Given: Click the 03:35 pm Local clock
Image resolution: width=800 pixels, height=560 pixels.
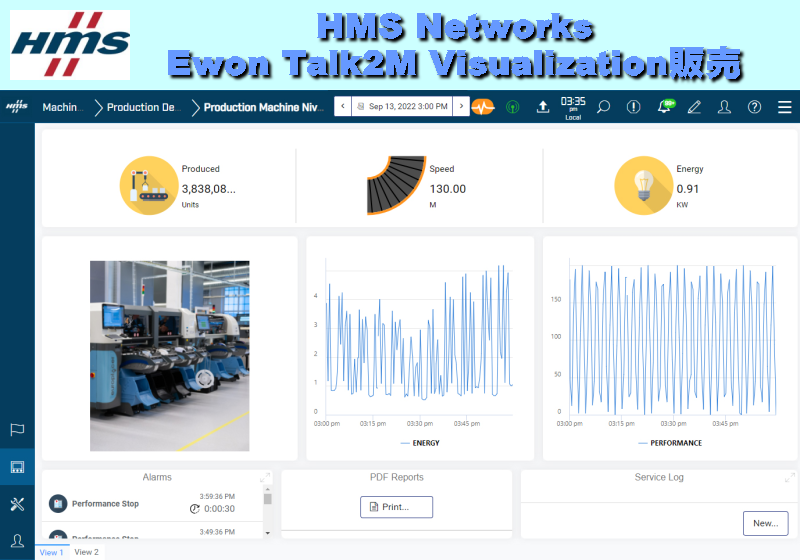Looking at the screenshot, I should tap(573, 108).
